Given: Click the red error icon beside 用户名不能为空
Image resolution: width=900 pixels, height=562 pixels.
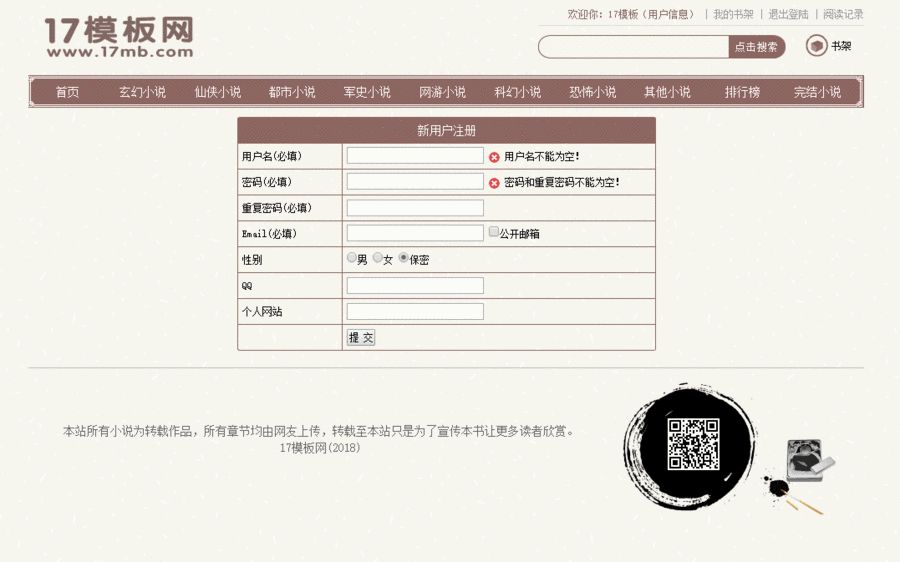Looking at the screenshot, I should pyautogui.click(x=494, y=157).
